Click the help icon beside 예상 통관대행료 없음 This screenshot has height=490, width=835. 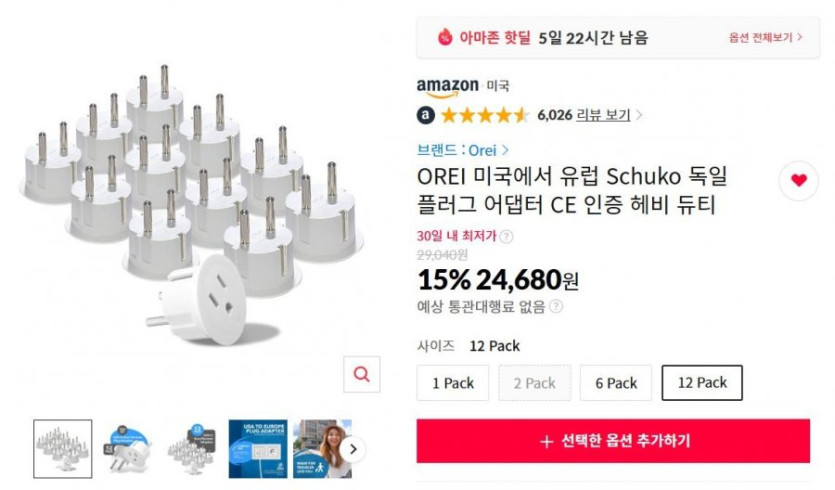point(555,307)
